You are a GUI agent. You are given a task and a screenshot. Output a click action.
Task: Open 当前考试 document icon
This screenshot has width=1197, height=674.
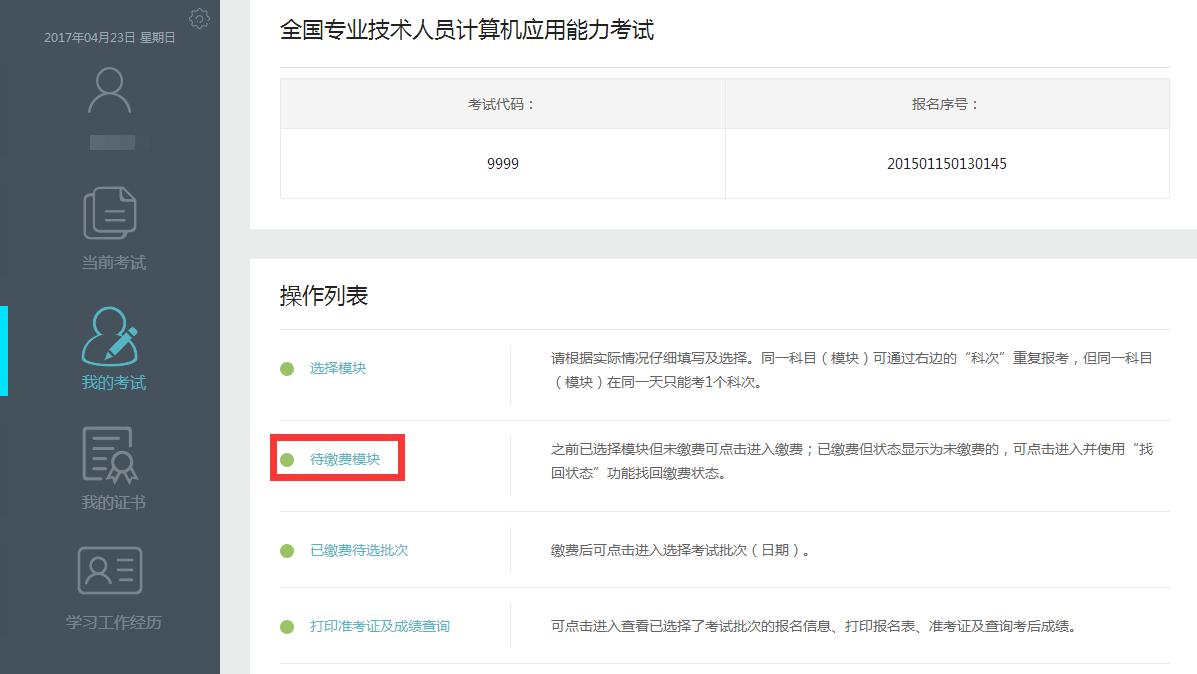click(x=110, y=212)
